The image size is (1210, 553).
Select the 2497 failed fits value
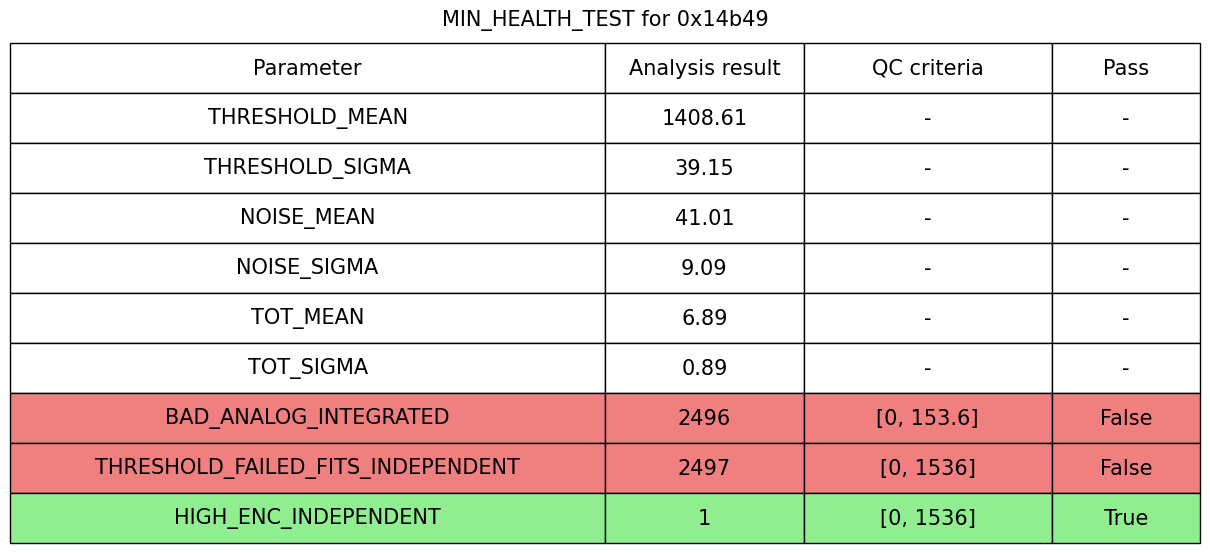point(704,468)
